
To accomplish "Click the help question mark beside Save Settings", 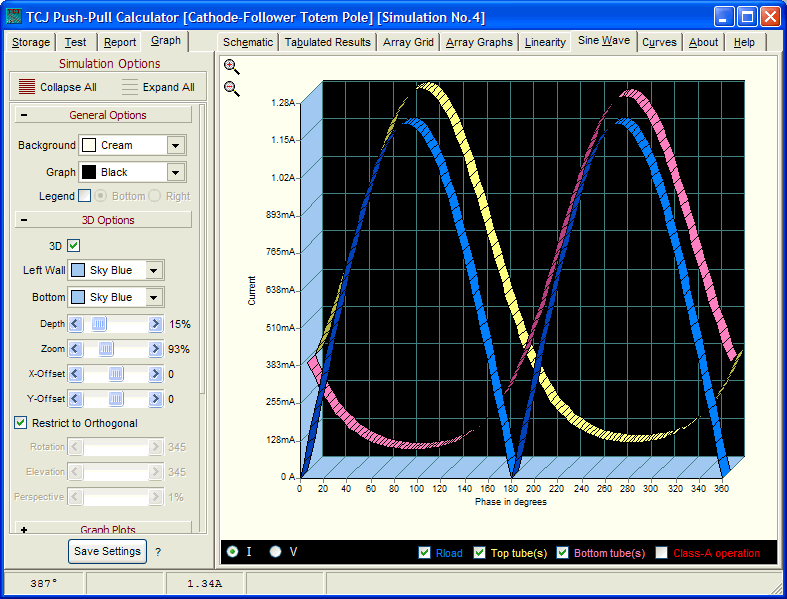I will pos(157,552).
